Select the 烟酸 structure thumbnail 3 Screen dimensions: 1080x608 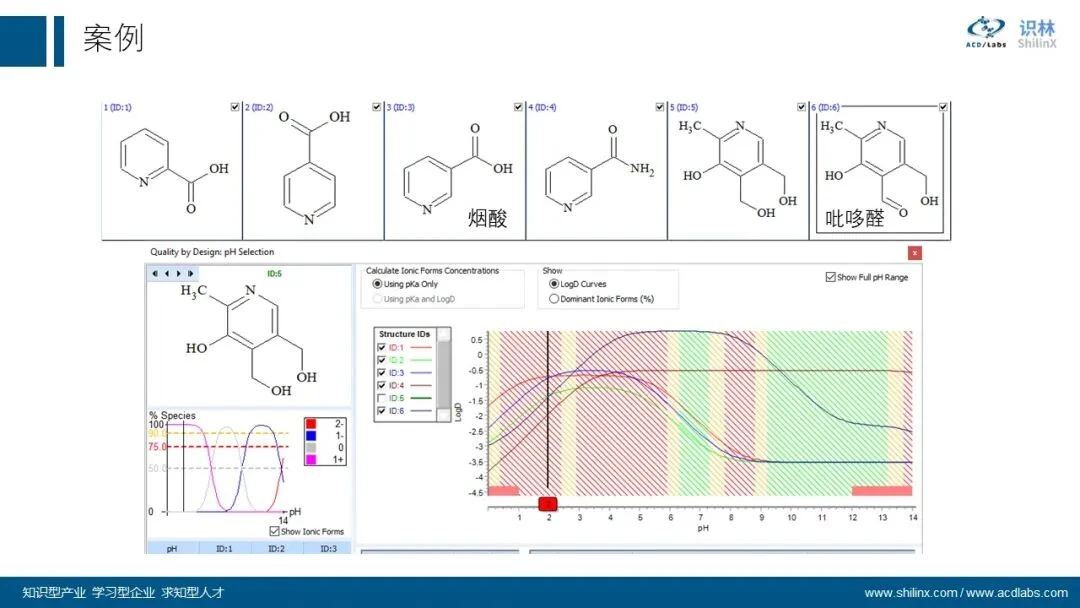(455, 171)
